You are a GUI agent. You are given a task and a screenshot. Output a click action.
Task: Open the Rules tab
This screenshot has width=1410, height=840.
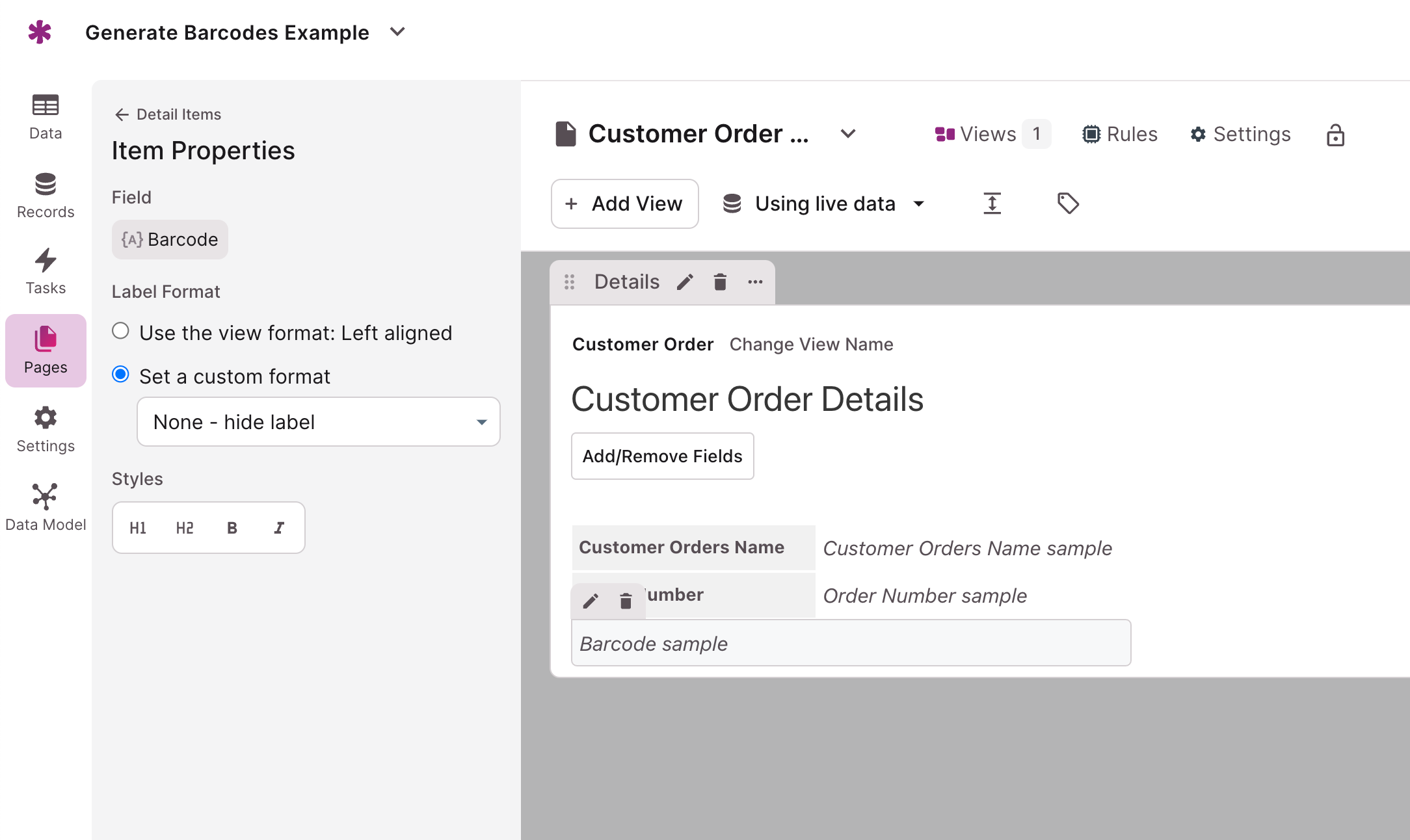pos(1119,135)
